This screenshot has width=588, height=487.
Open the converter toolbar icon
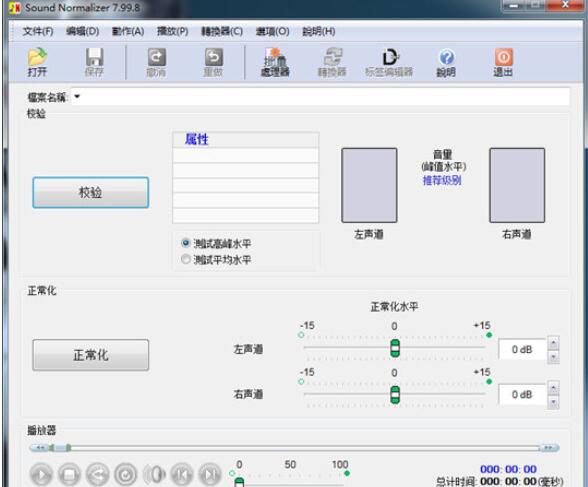click(x=332, y=57)
